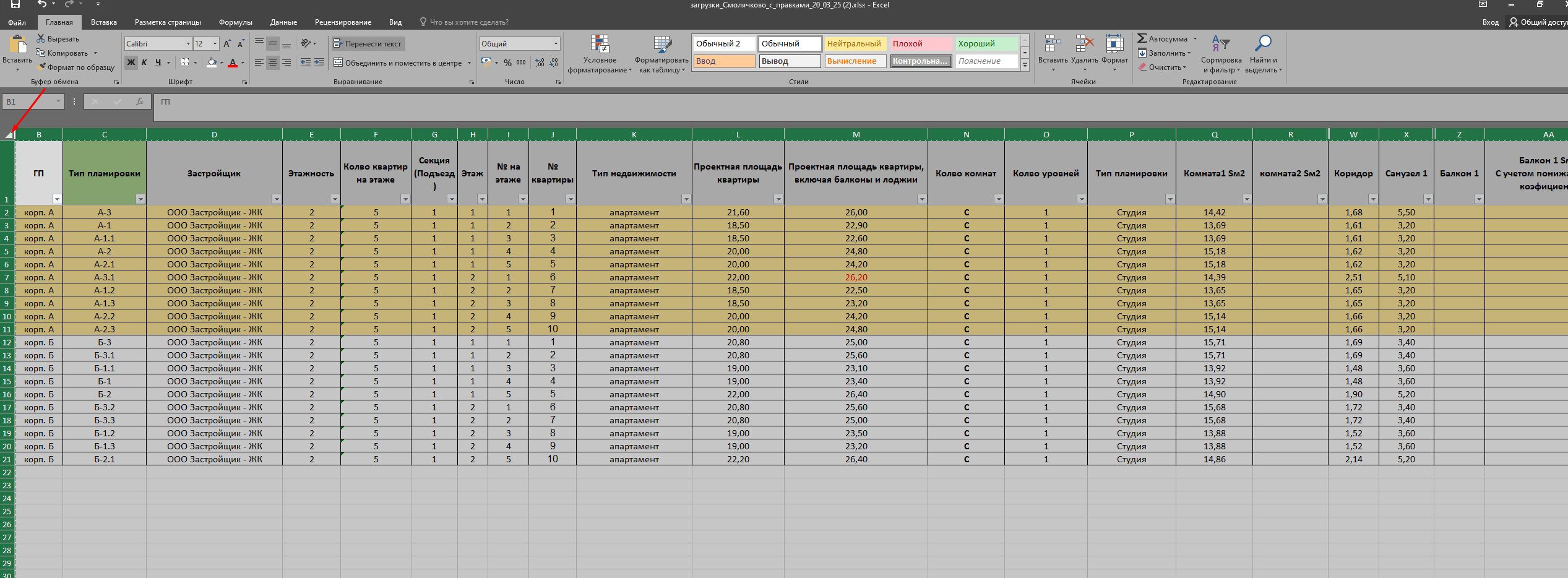Decrease indent of cell text
Screen dimensions: 1568x578
[306, 63]
